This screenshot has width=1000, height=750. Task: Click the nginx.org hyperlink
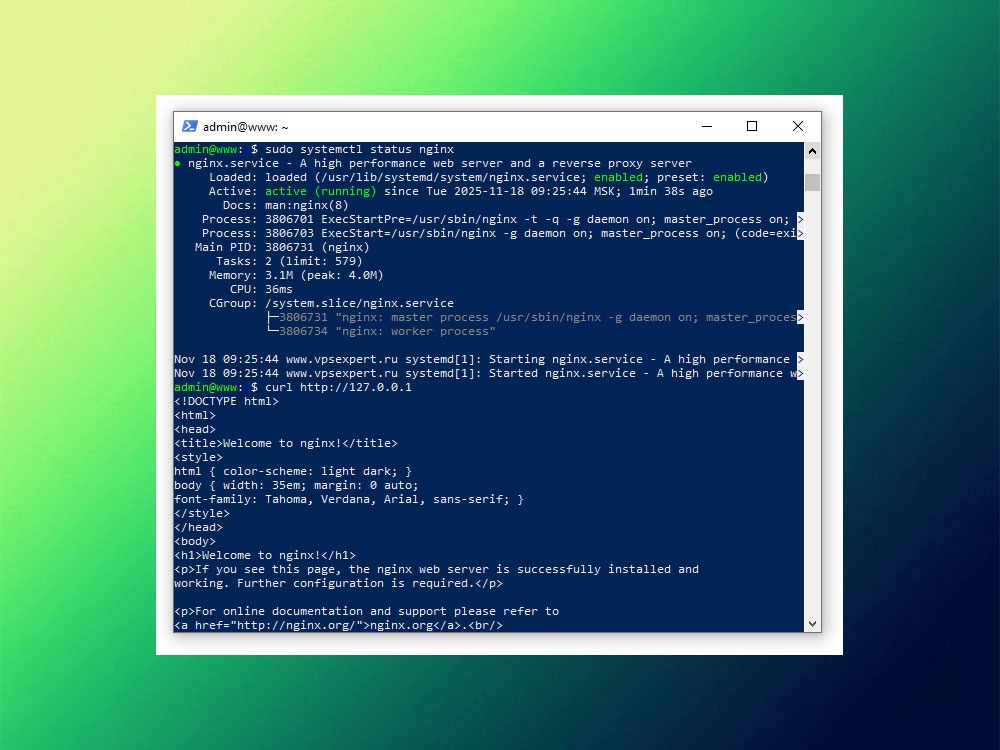pos(404,624)
